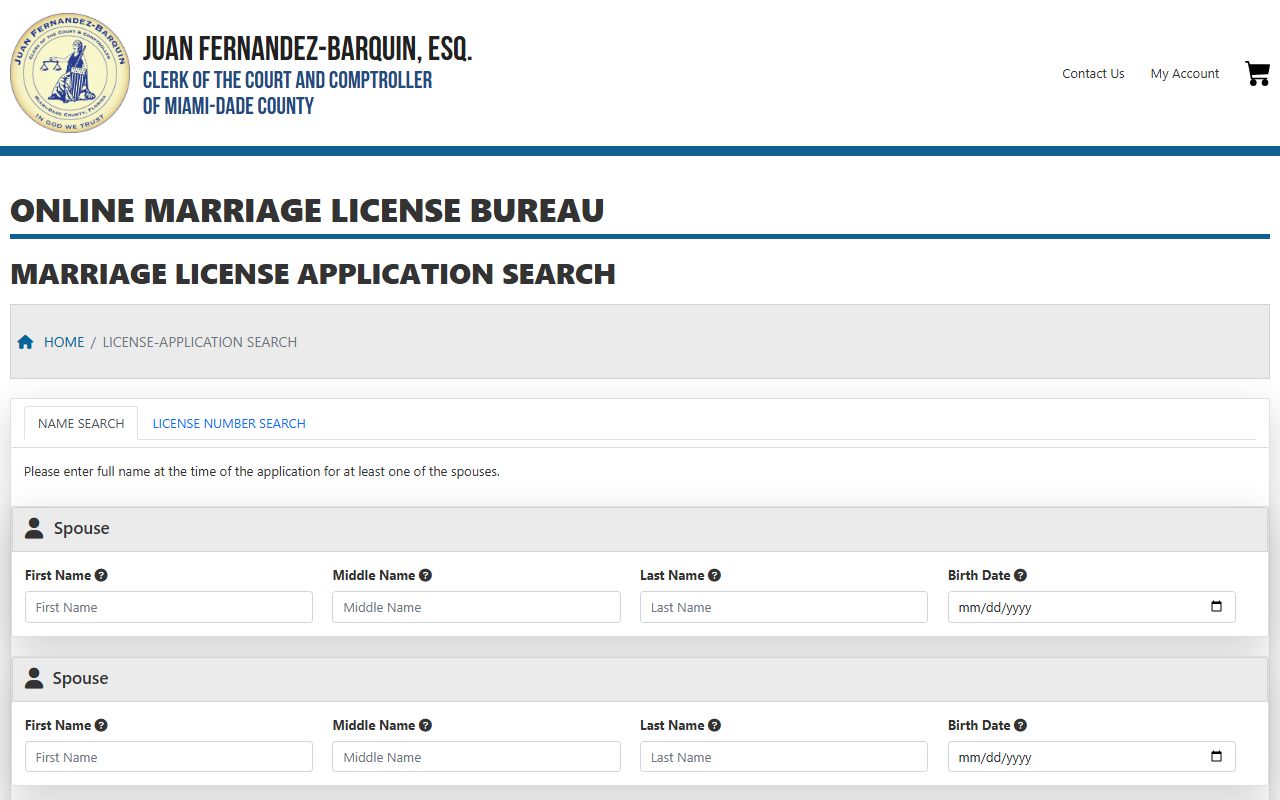Show help for first spouse First Name
Image resolution: width=1280 pixels, height=800 pixels.
pyautogui.click(x=101, y=575)
